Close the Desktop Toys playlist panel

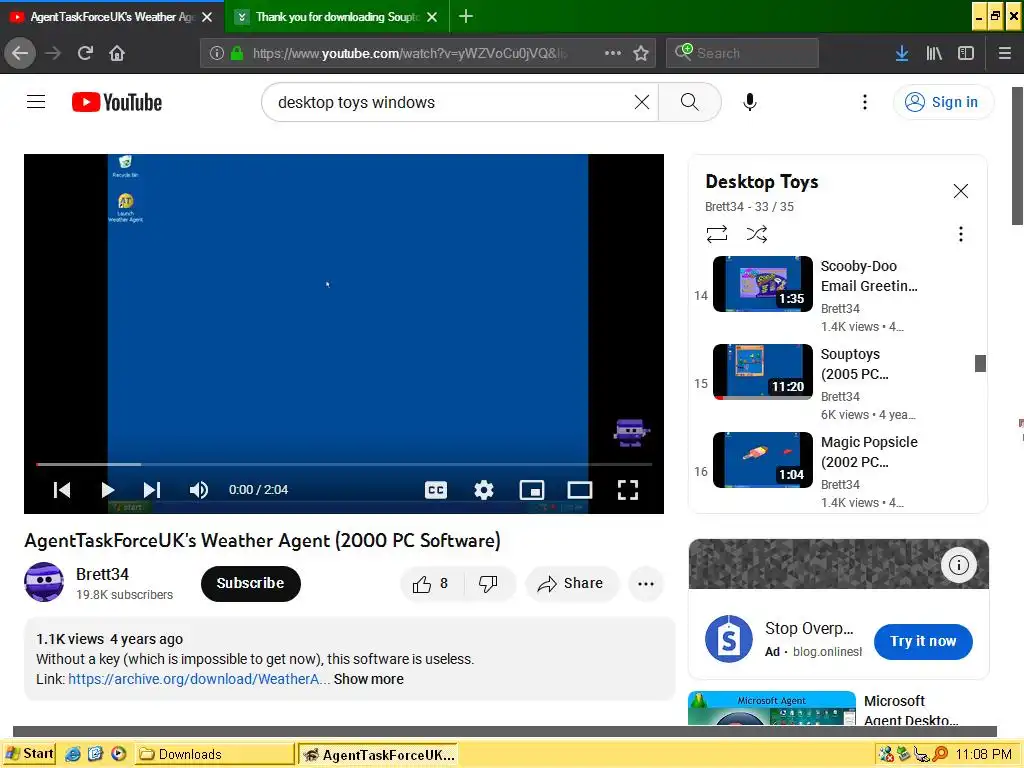(x=961, y=191)
